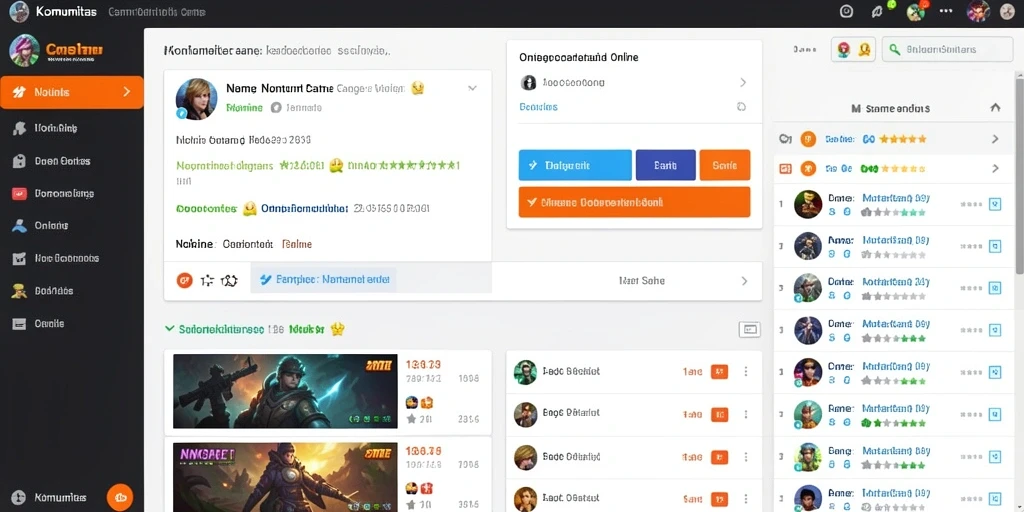Click the wide orange button under the blue one
This screenshot has height=512, width=1024.
634,202
